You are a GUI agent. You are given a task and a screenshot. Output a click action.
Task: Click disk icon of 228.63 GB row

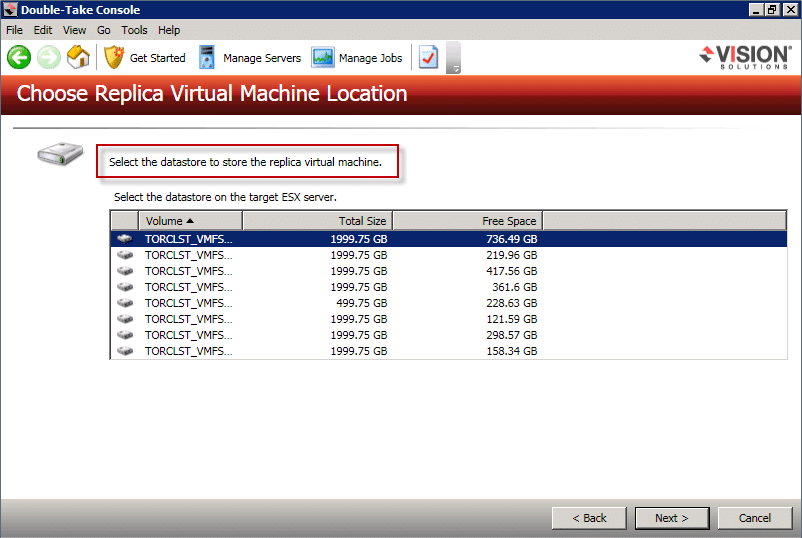[125, 303]
